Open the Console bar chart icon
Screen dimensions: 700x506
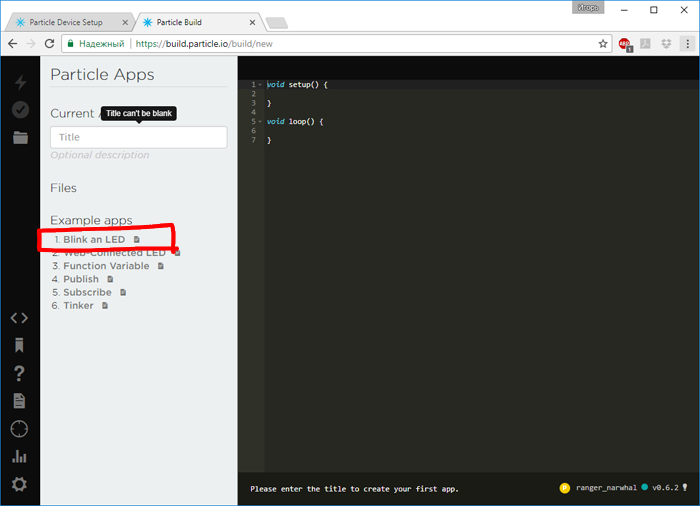[x=19, y=456]
